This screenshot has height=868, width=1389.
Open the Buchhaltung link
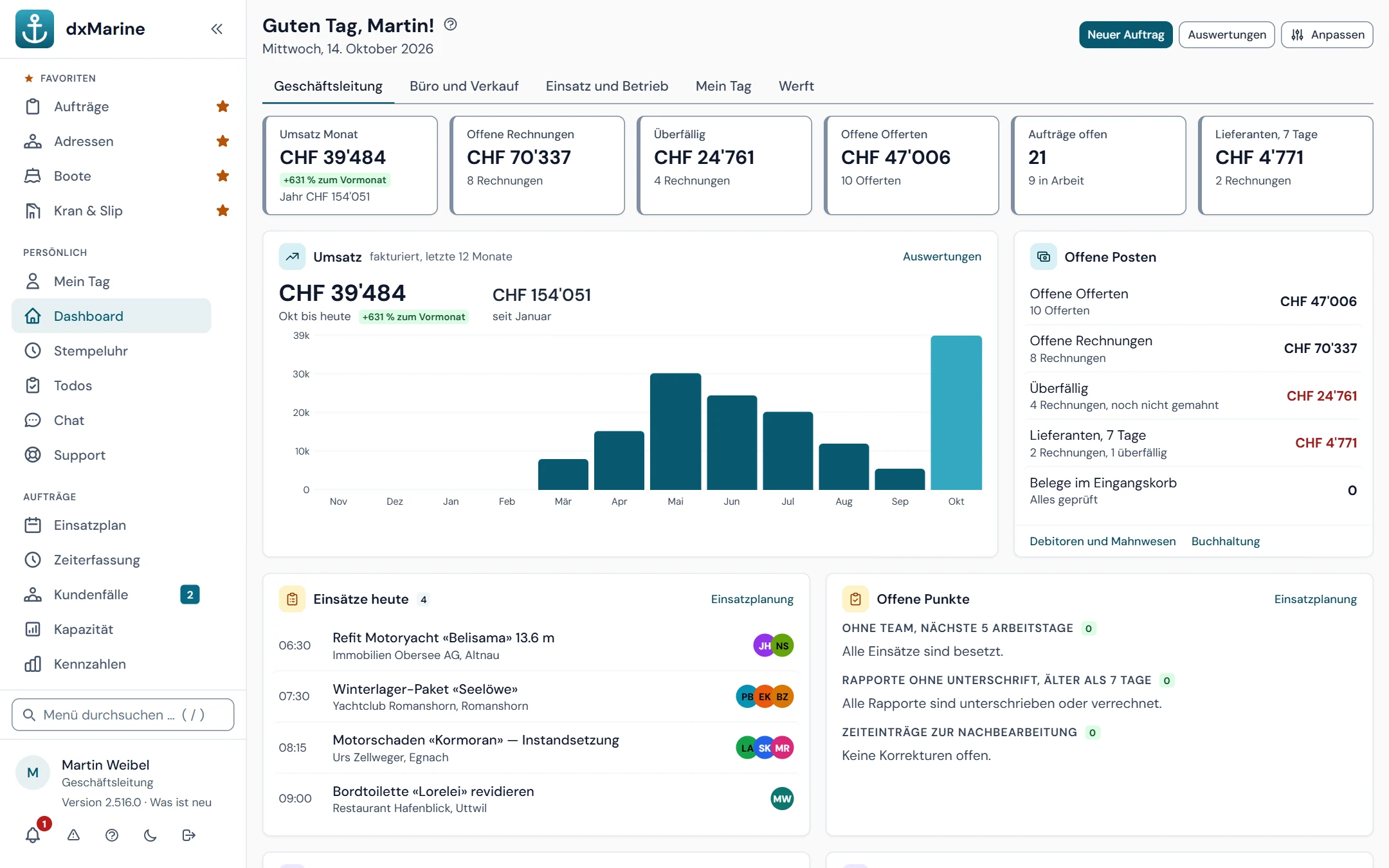tap(1225, 541)
